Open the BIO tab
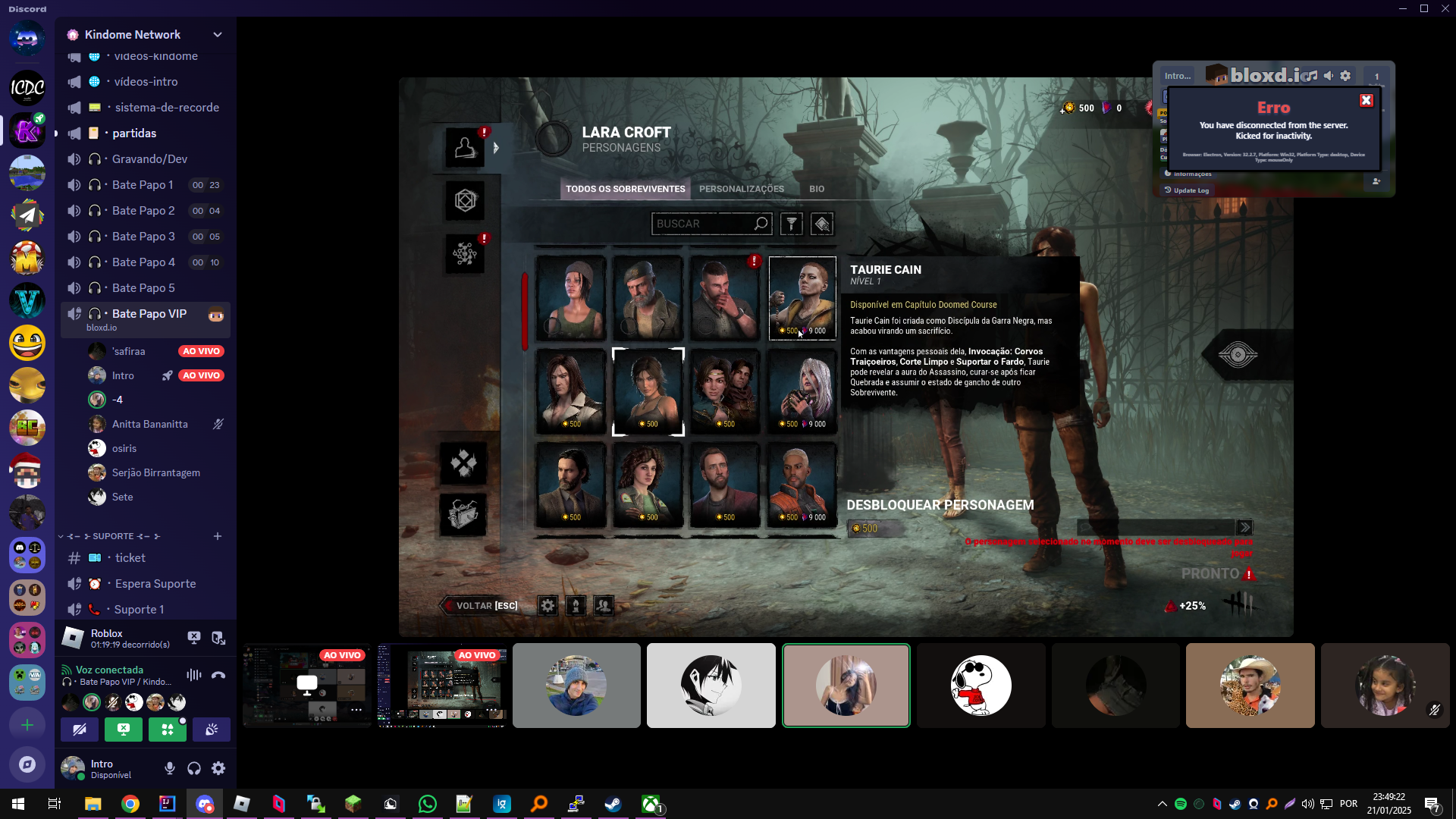This screenshot has height=819, width=1456. pyautogui.click(x=817, y=189)
